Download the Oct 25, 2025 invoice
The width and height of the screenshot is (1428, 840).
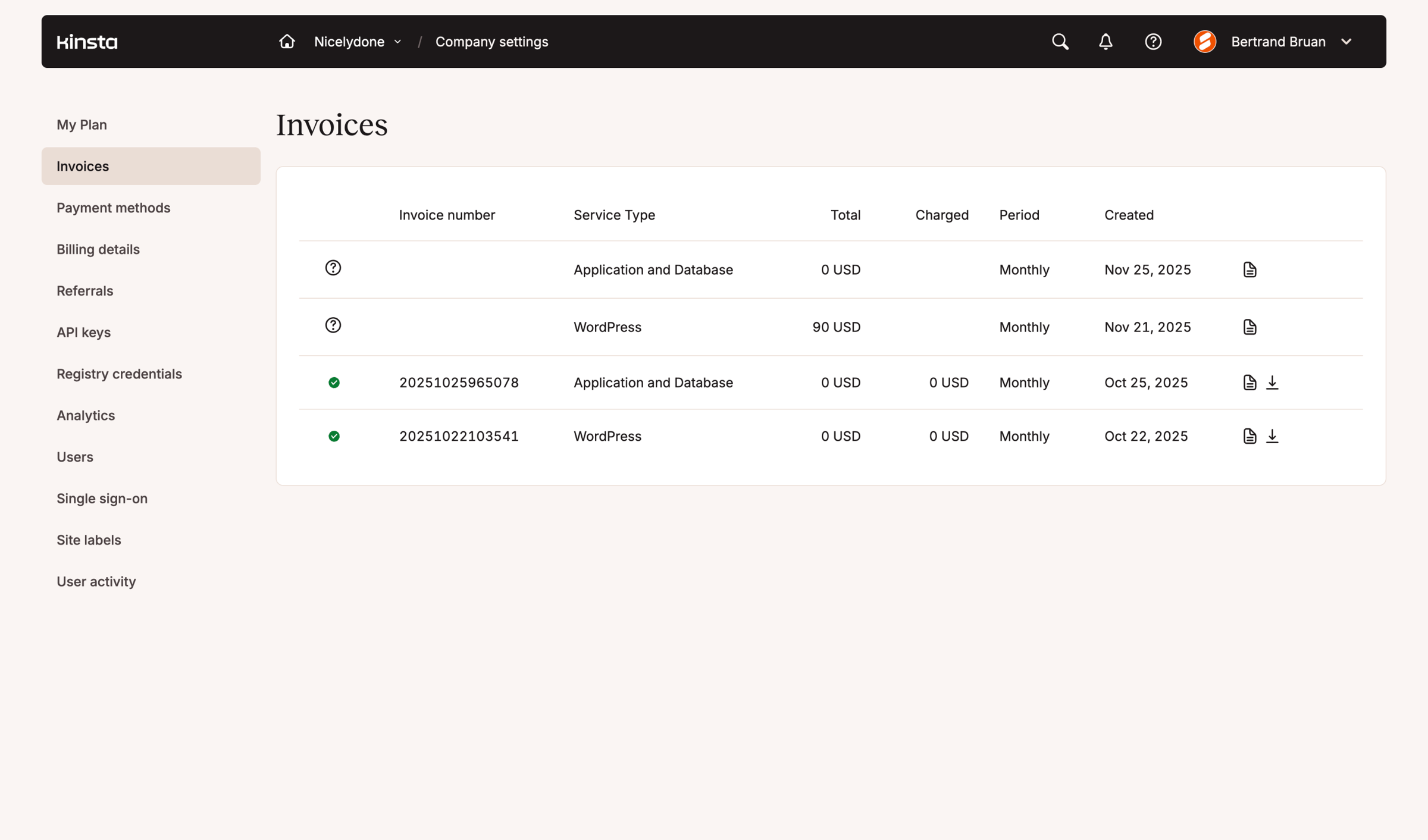pos(1272,383)
